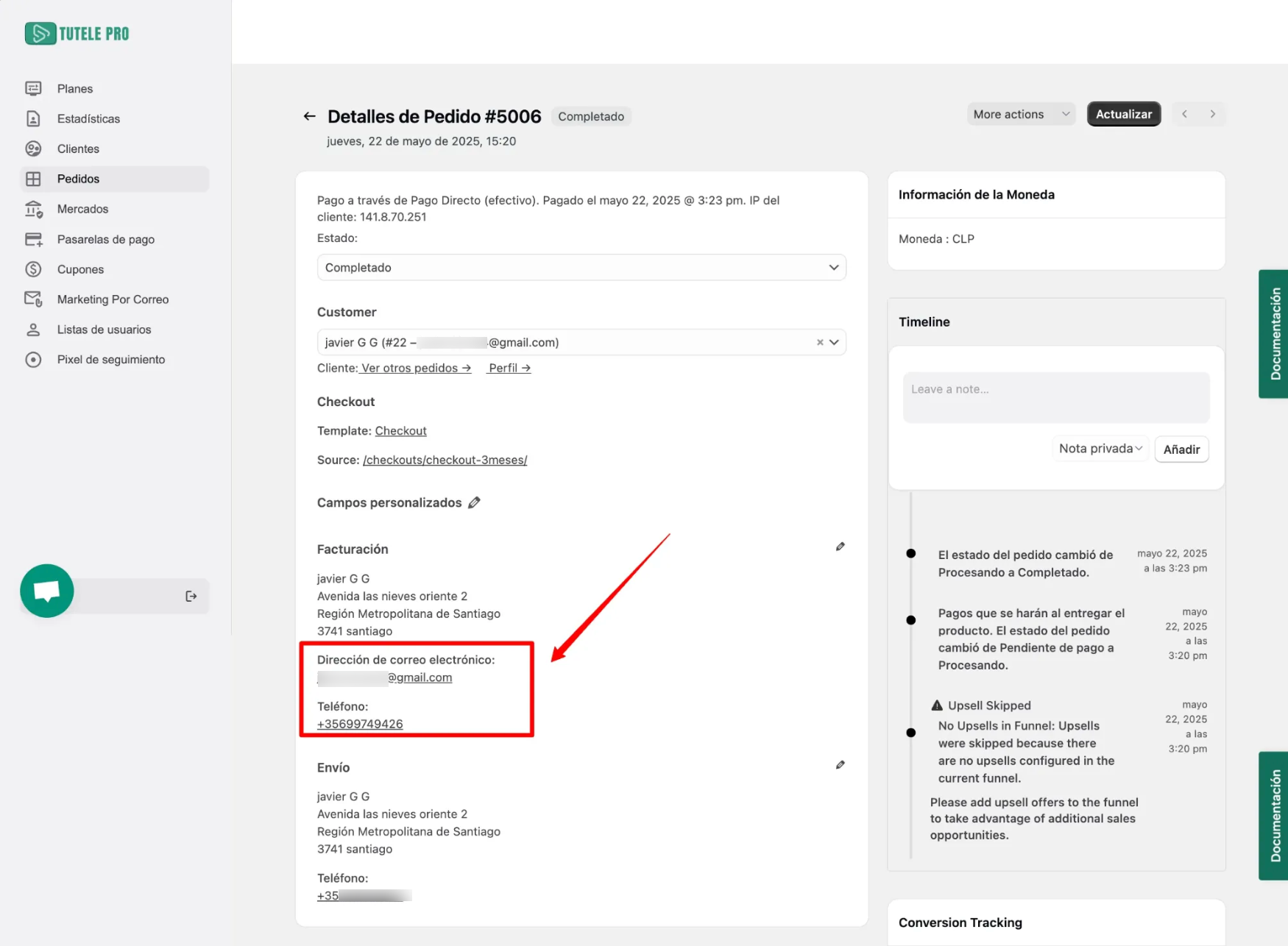Click the Añadir note button
Image resolution: width=1288 pixels, height=946 pixels.
tap(1181, 449)
